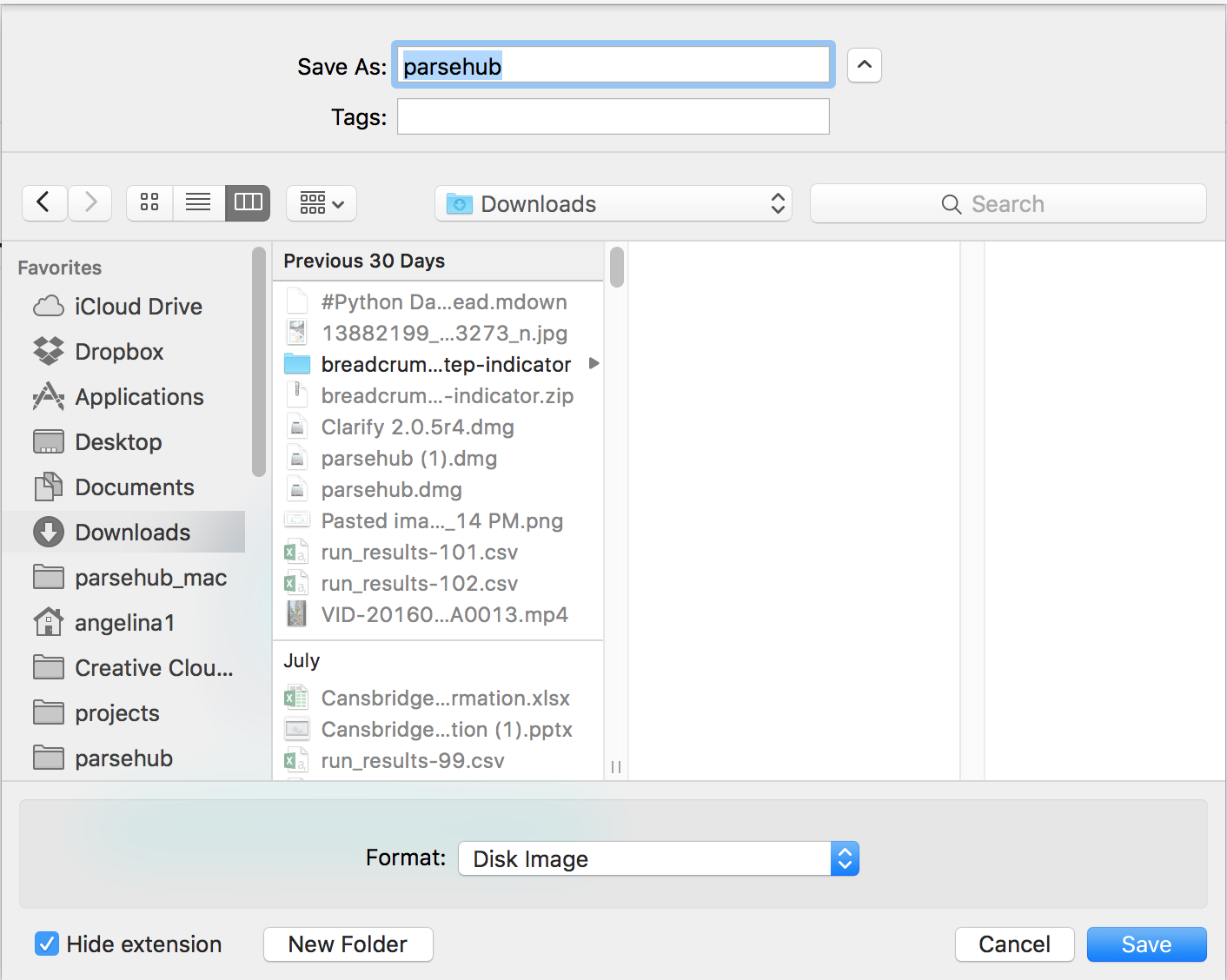This screenshot has height=980, width=1227.
Task: Click the breadcrum...tep-indicator folder icon
Action: [297, 364]
